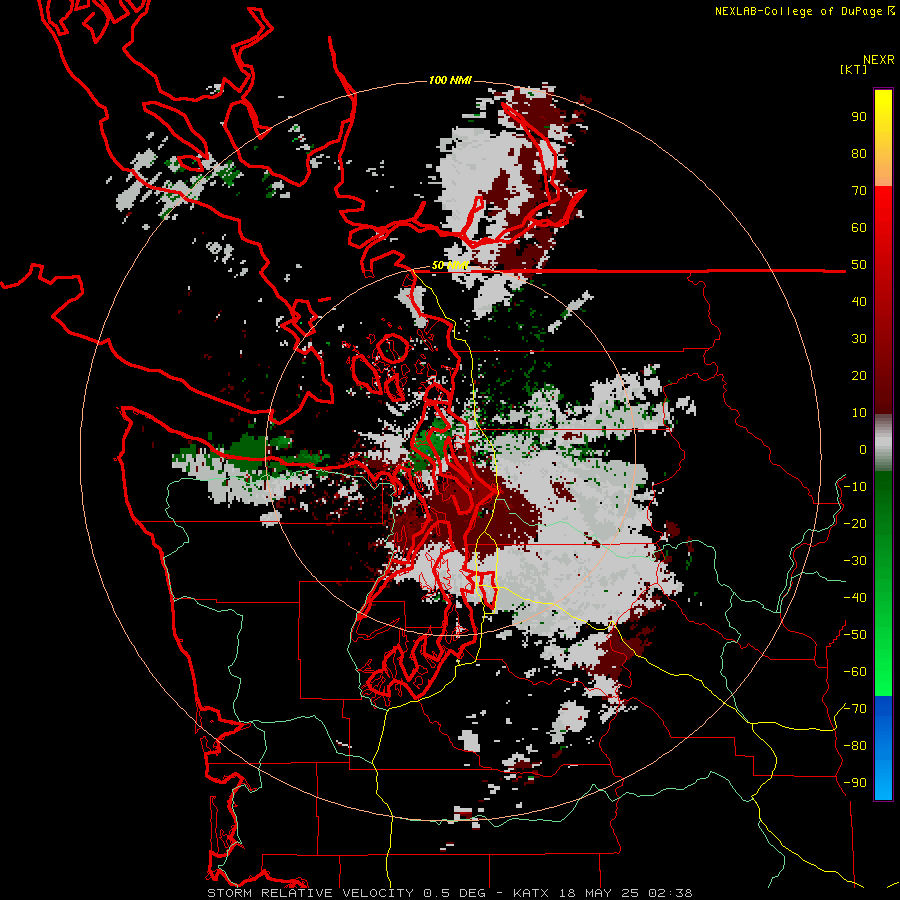
Task: Click the -50 value on velocity scale
Action: click(855, 635)
